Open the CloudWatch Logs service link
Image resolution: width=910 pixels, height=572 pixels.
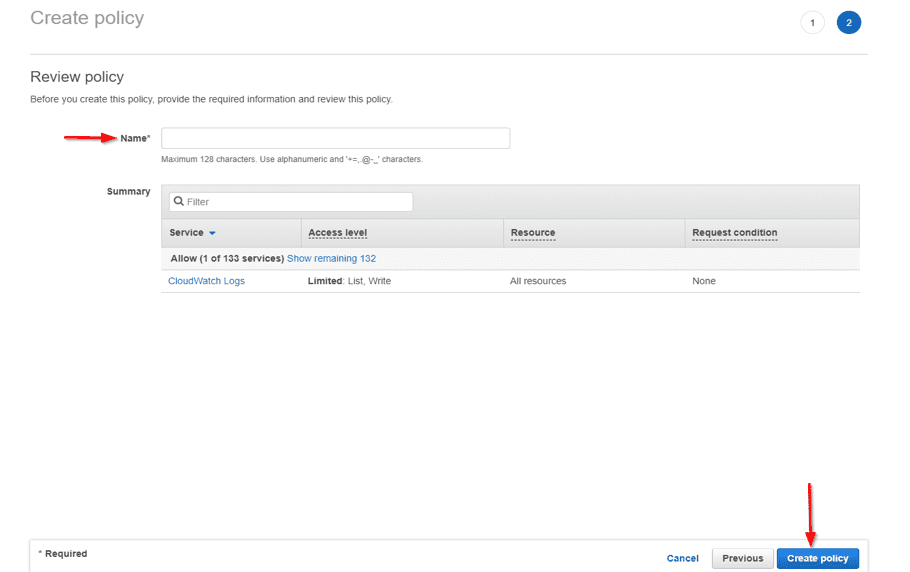(x=206, y=281)
